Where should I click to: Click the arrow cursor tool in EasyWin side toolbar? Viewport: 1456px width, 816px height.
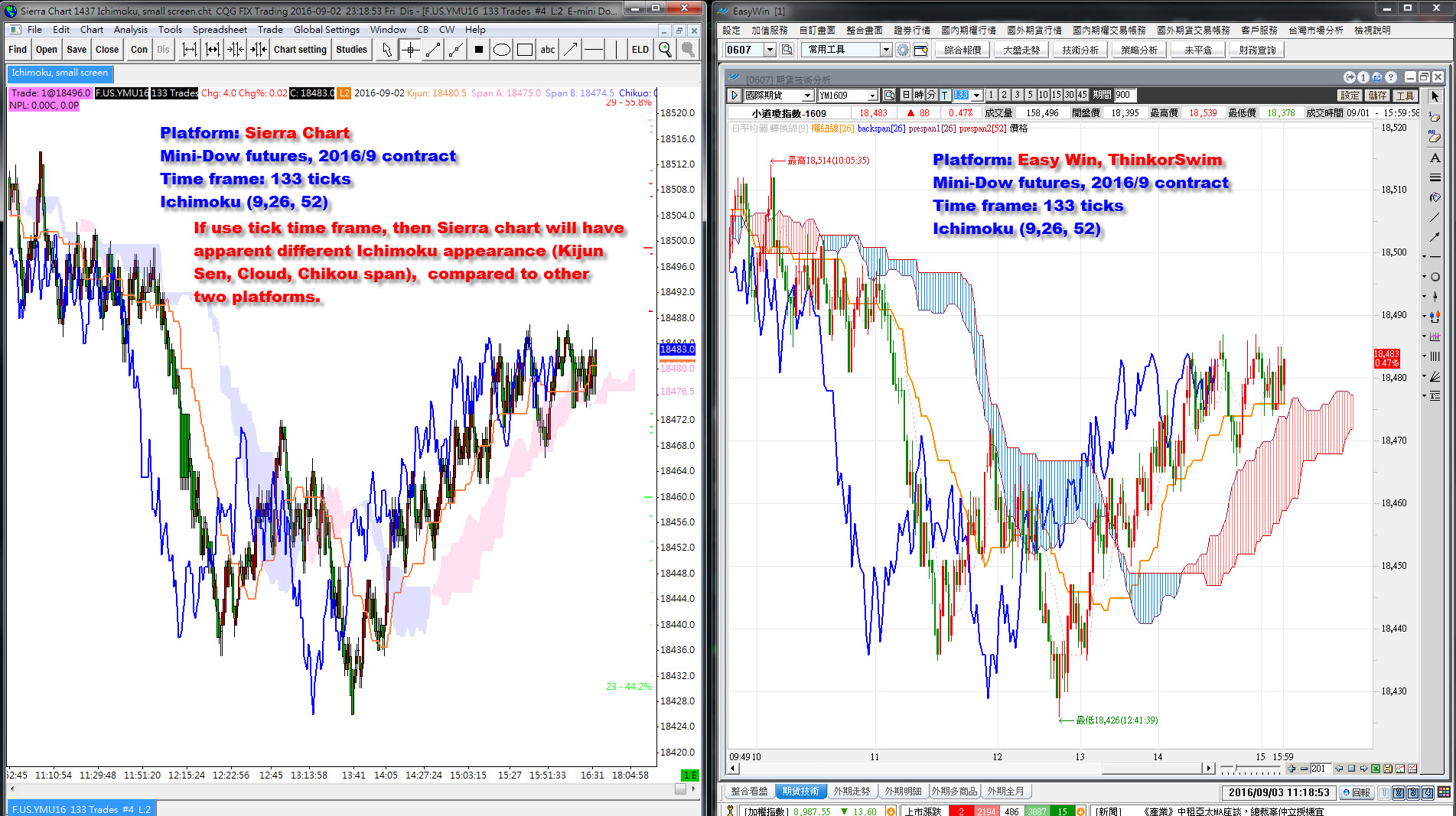1435,97
